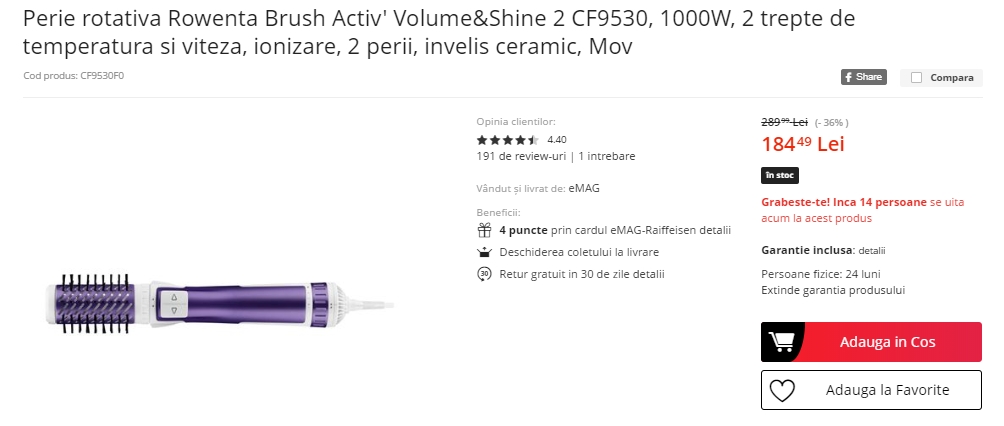Open detalii next to Garantie inclusa
The height and width of the screenshot is (426, 1004).
(872, 250)
